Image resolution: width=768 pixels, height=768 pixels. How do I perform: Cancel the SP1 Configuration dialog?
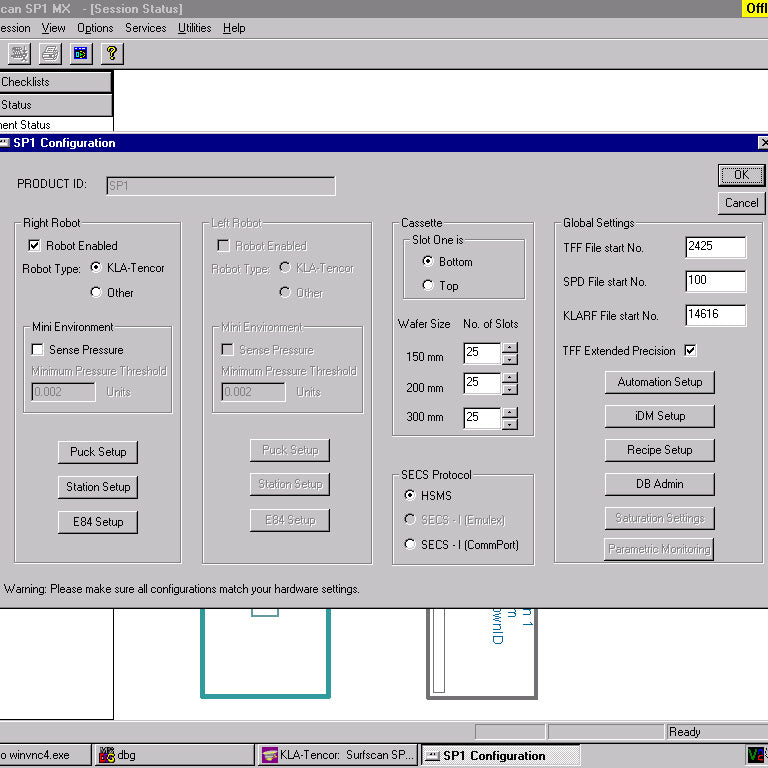(x=741, y=203)
